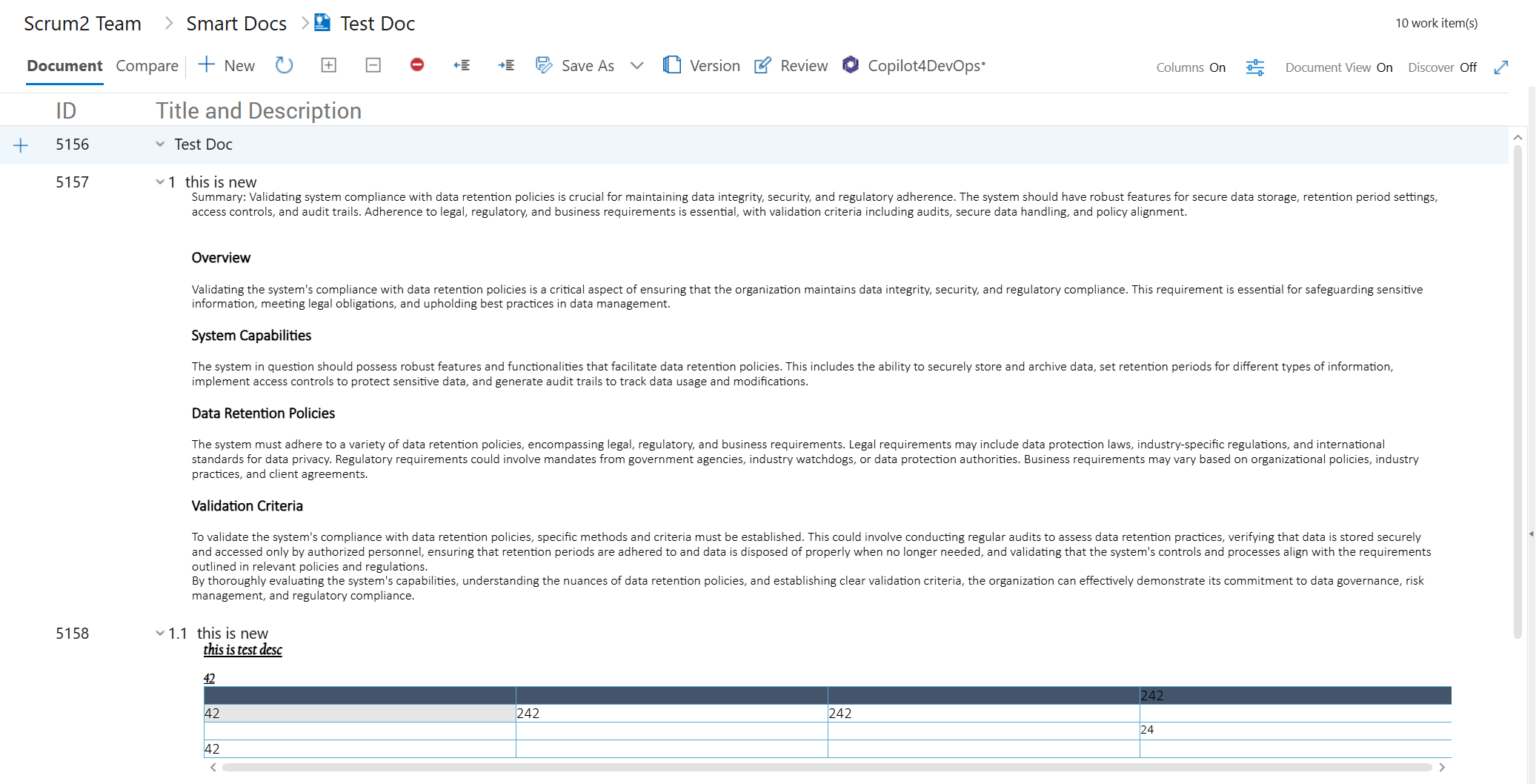Refresh the document view

click(285, 64)
